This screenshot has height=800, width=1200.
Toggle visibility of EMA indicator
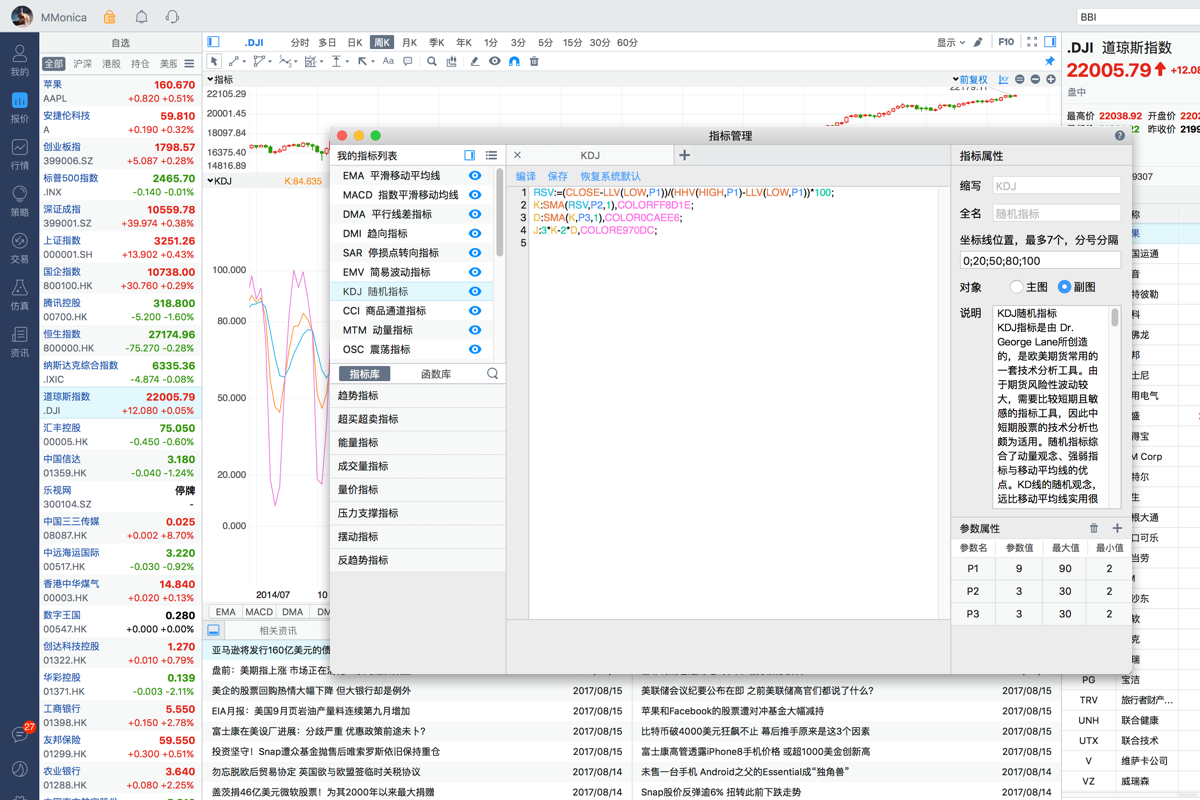[475, 175]
